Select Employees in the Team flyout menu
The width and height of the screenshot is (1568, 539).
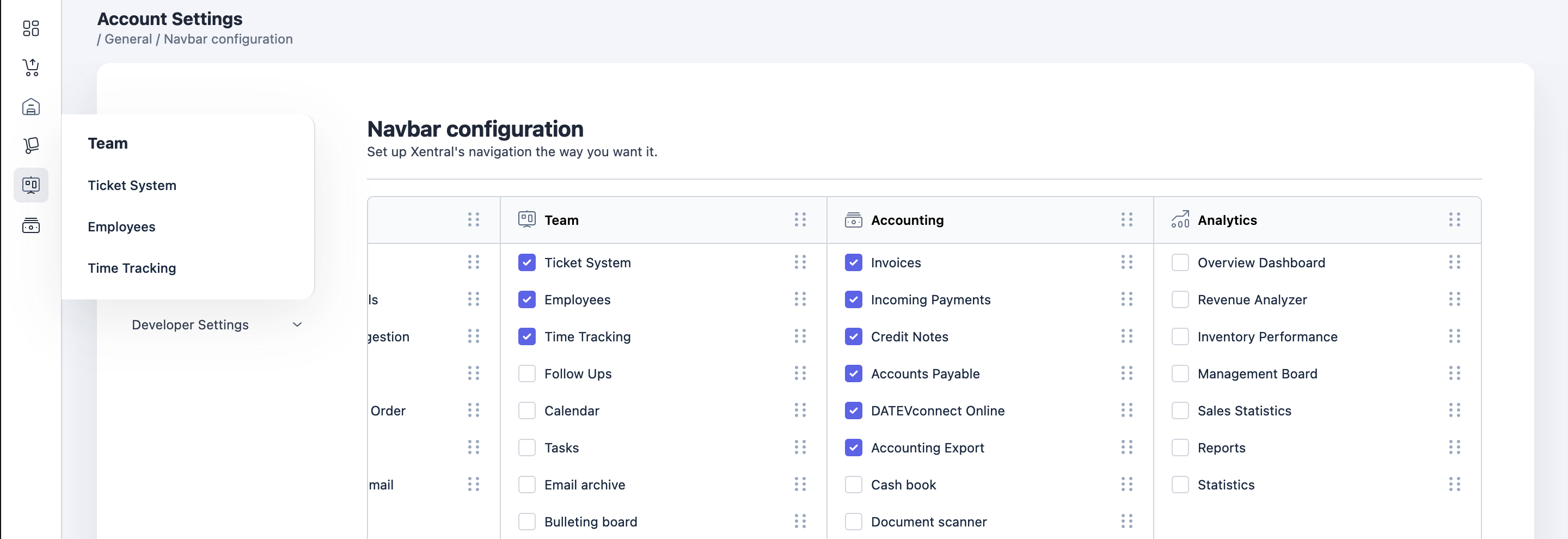coord(121,227)
